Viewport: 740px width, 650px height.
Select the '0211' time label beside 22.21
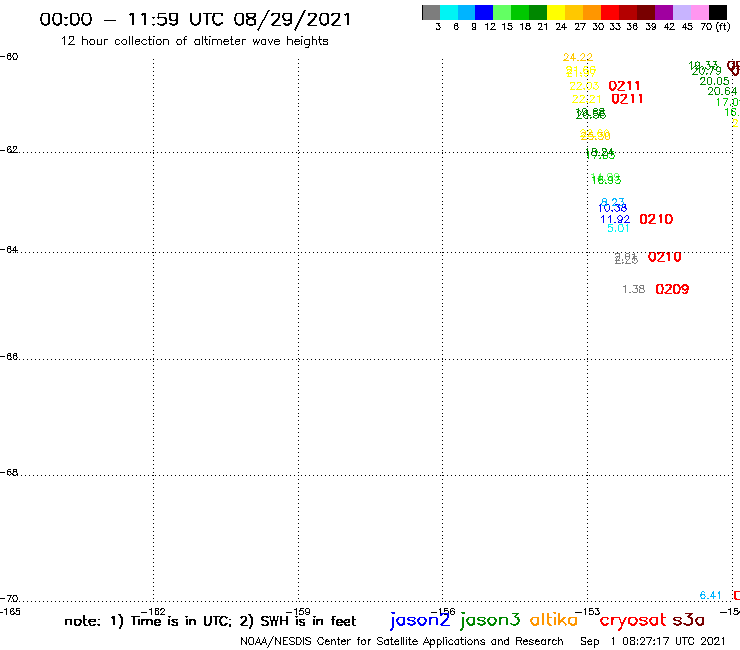[x=627, y=99]
